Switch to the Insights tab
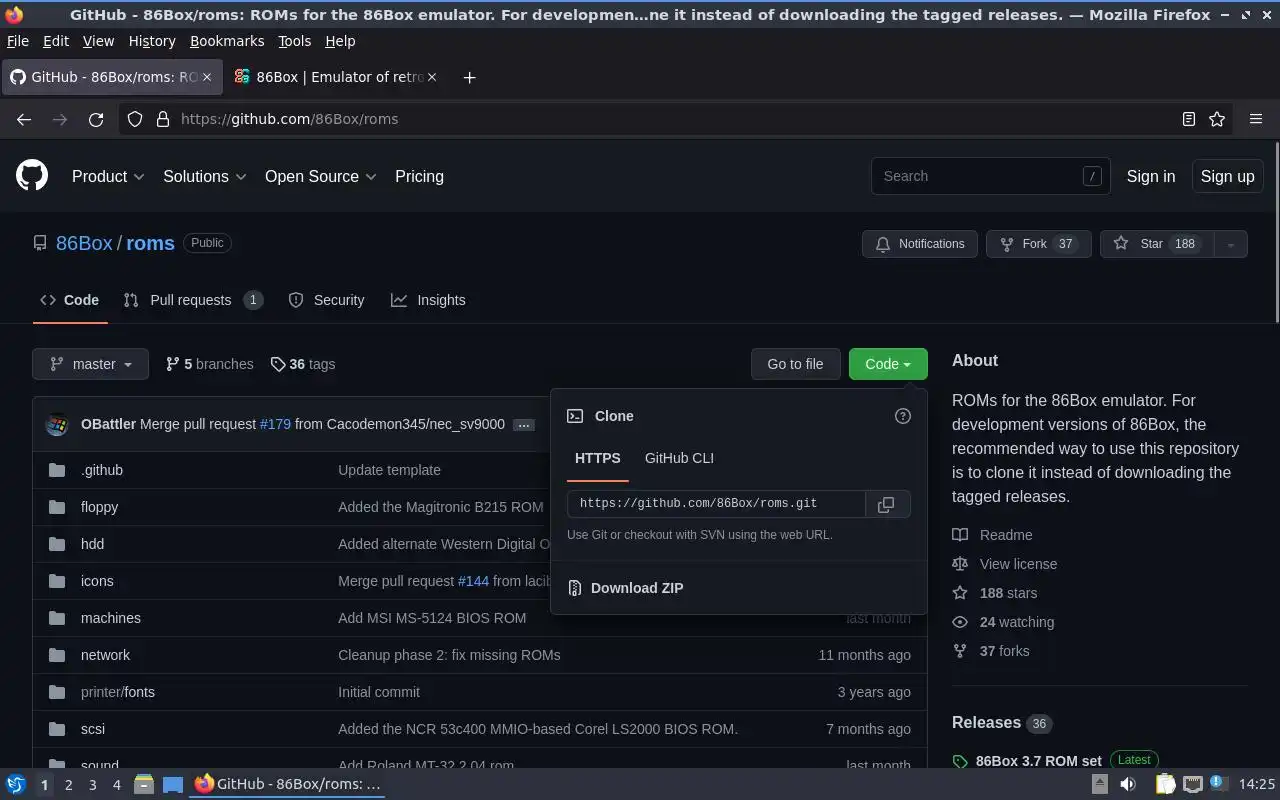The height and width of the screenshot is (800, 1280). coord(428,300)
